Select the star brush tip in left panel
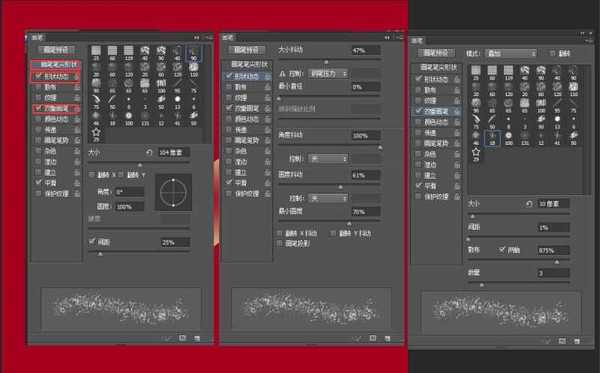Screen dimensions: 600x373 pyautogui.click(x=96, y=132)
